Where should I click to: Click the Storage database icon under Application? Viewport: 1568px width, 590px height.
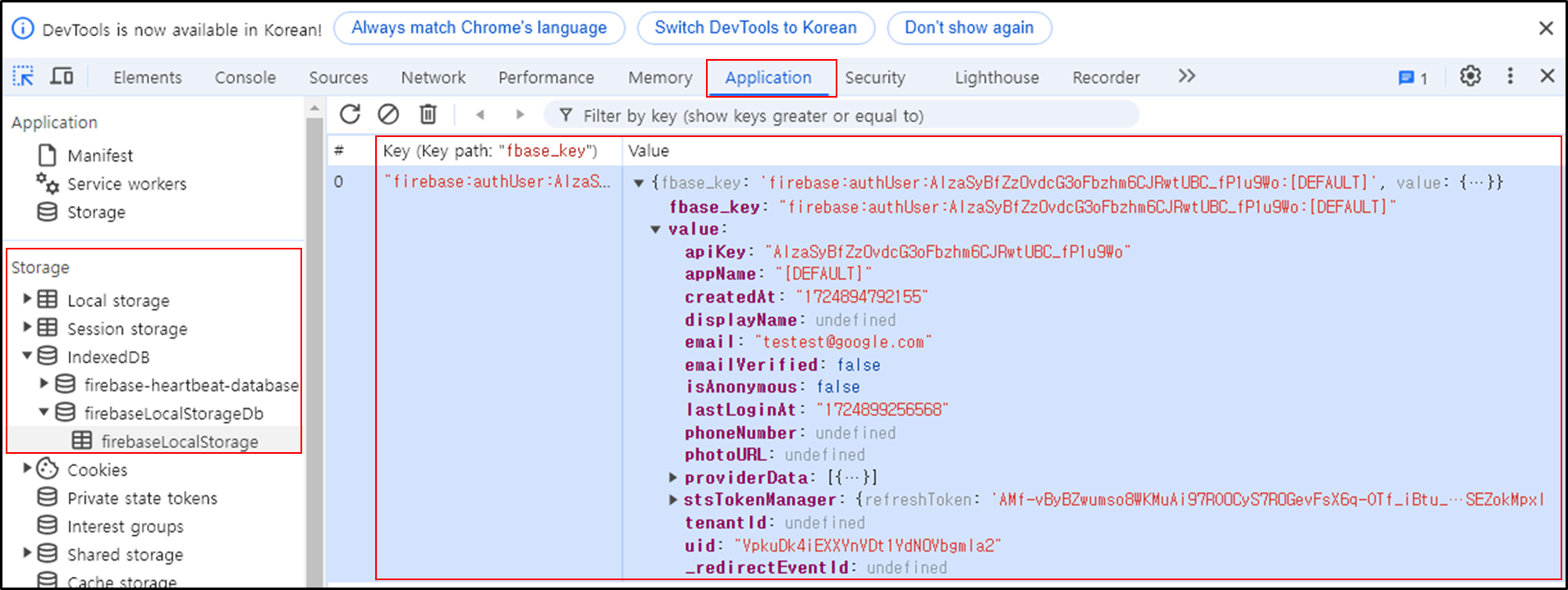point(48,212)
